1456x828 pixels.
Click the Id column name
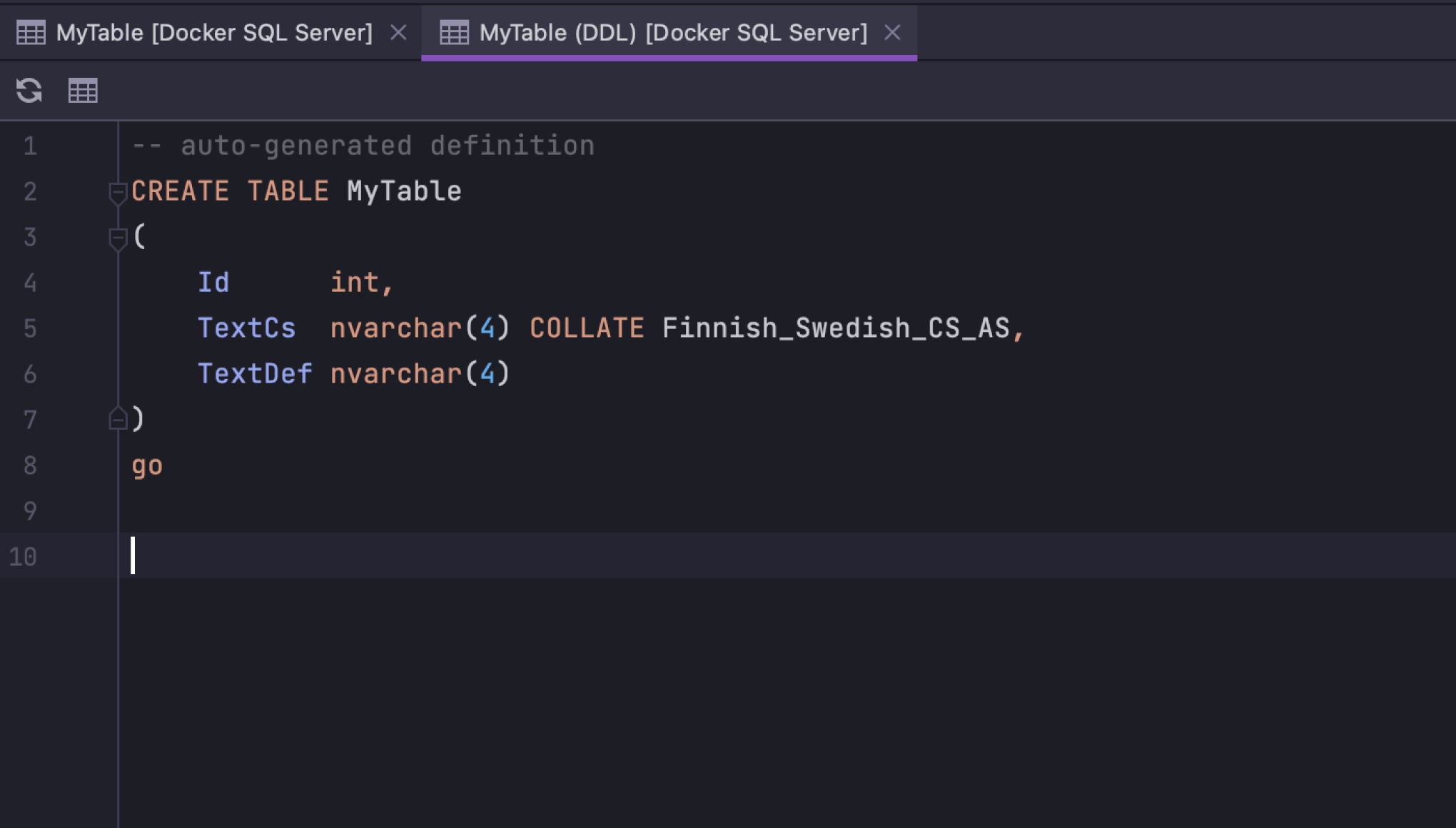pos(213,283)
